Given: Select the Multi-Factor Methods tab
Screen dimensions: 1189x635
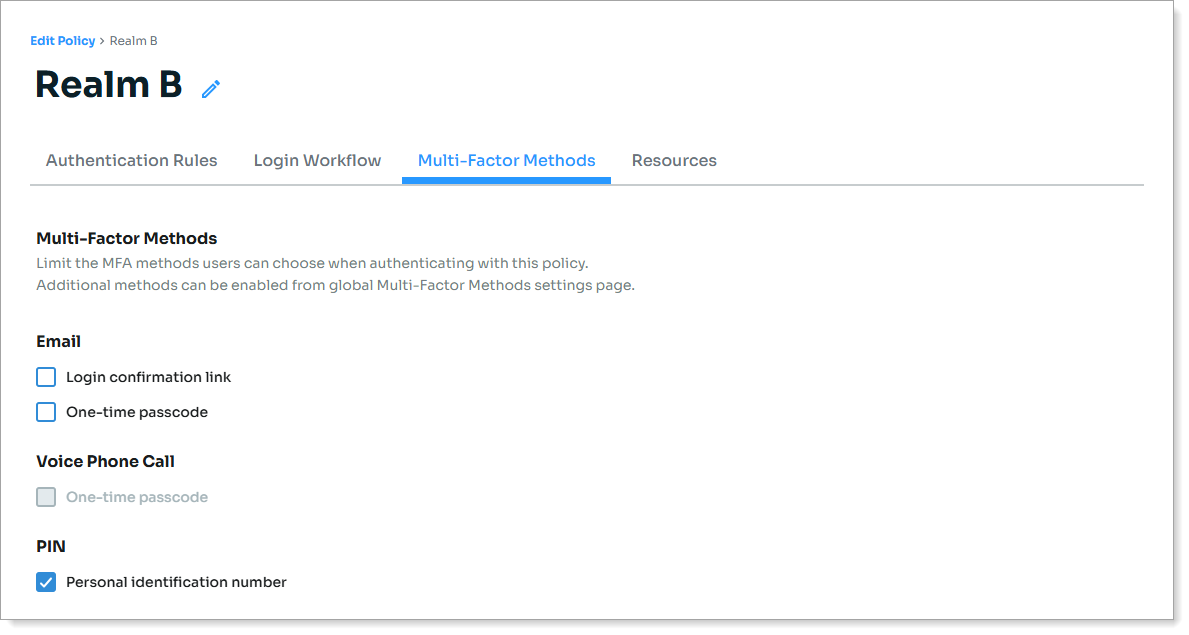Looking at the screenshot, I should point(506,160).
